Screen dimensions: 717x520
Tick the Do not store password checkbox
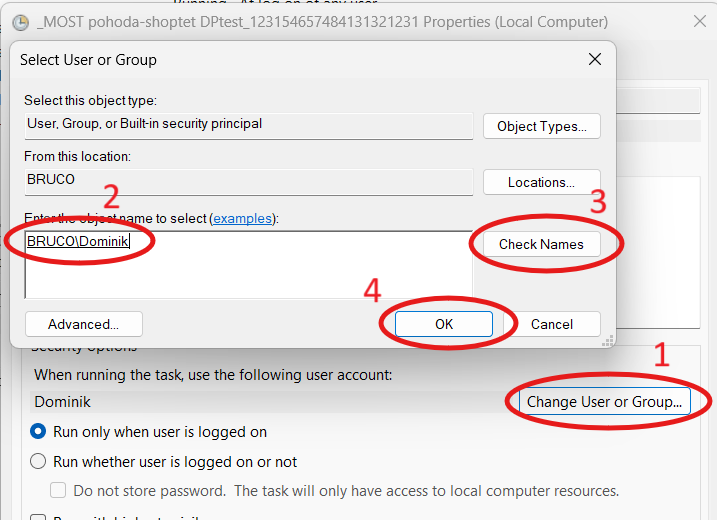point(59,491)
